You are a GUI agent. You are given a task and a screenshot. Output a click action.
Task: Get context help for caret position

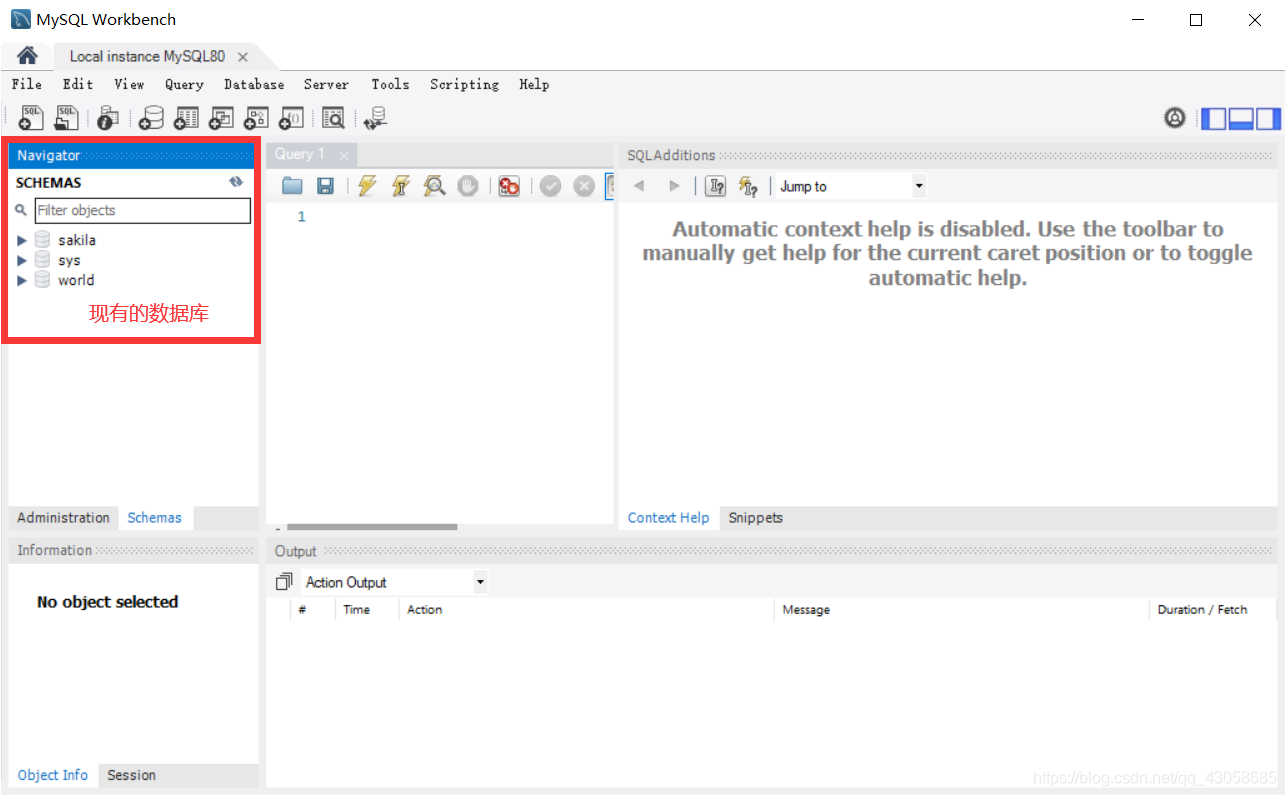[x=716, y=186]
